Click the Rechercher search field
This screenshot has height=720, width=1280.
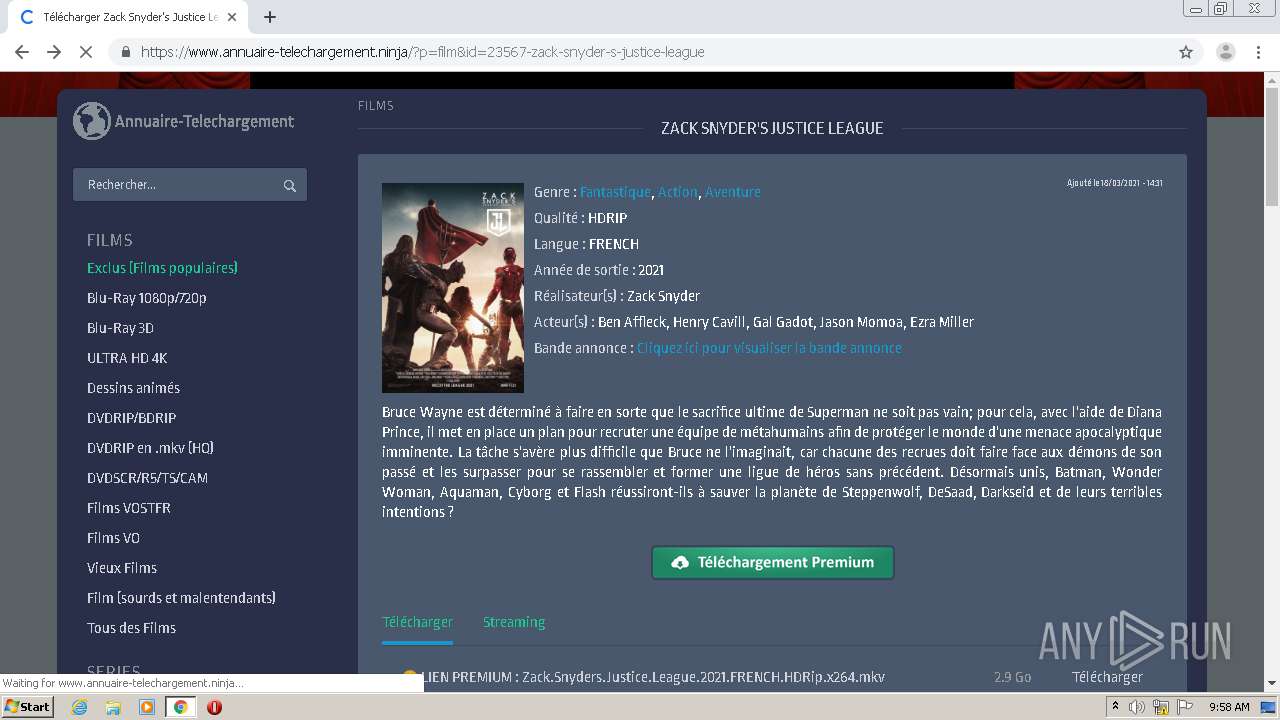point(190,185)
